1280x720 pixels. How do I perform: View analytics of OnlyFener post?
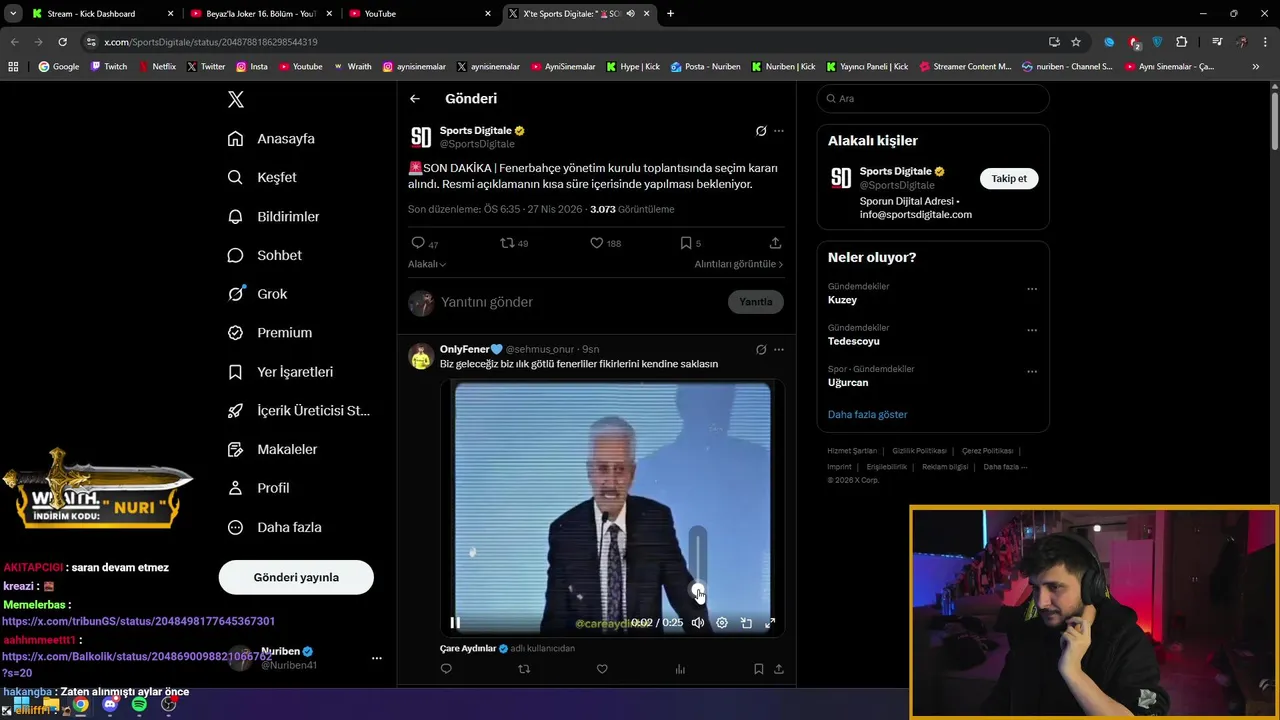pyautogui.click(x=680, y=669)
